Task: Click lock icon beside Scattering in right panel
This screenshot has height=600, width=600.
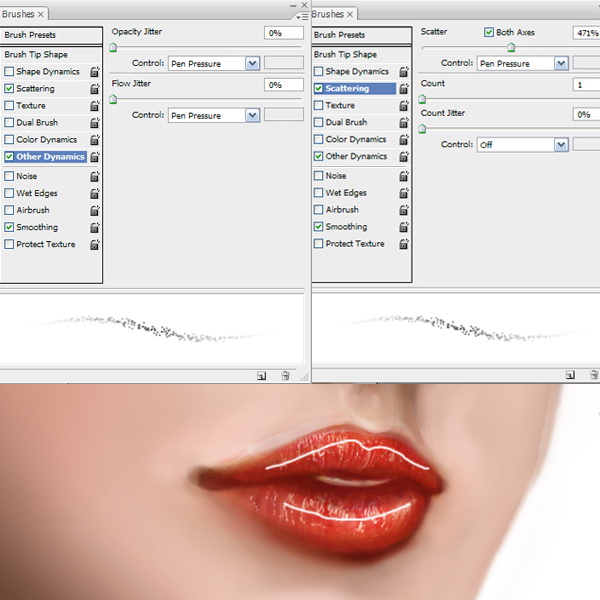Action: pyautogui.click(x=404, y=88)
